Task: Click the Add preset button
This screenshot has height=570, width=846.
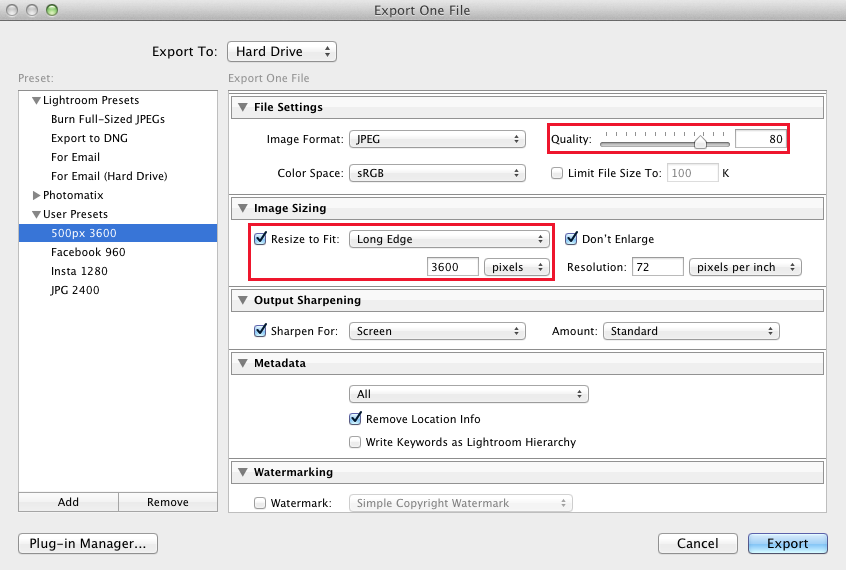Action: click(x=69, y=502)
